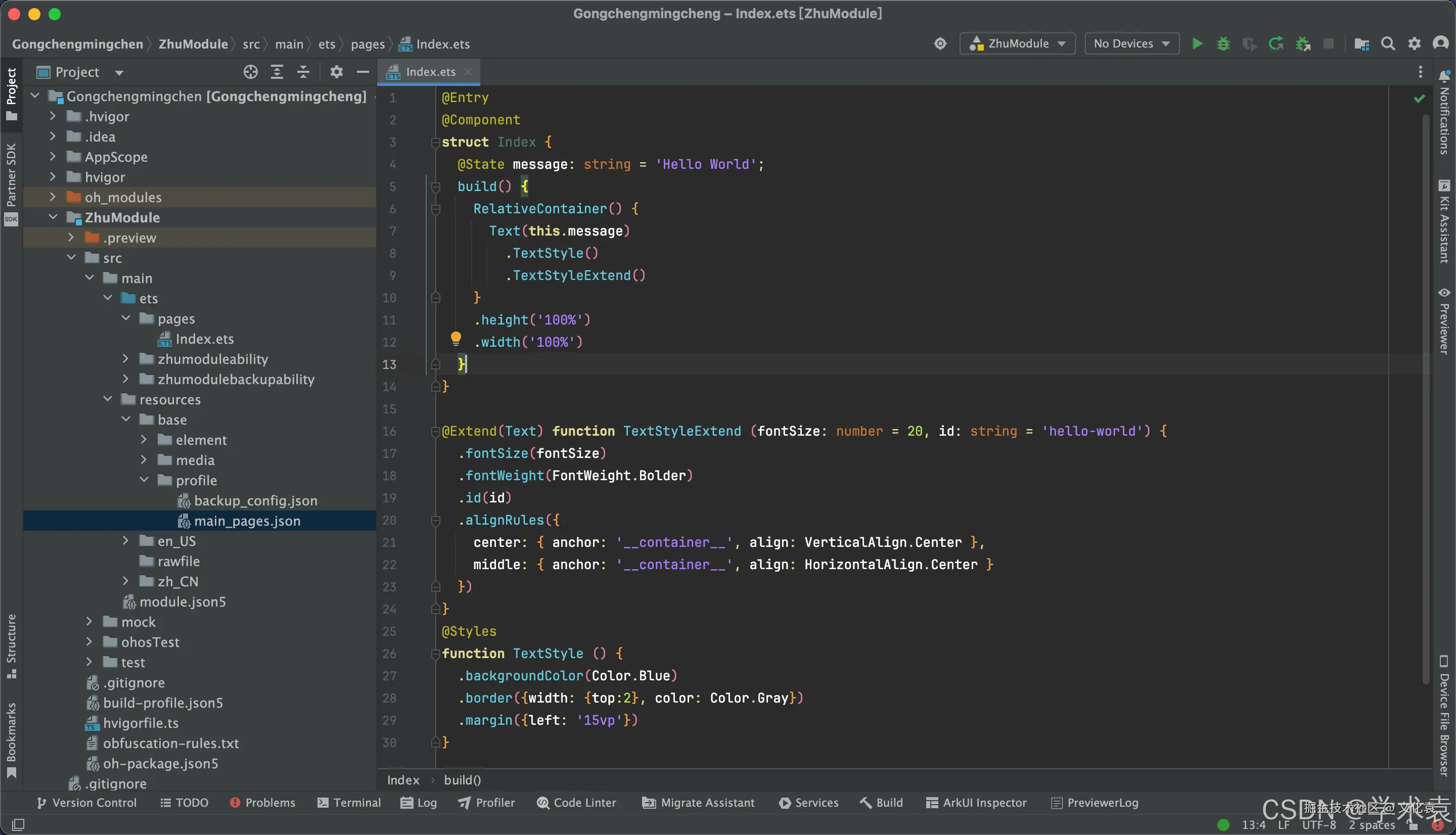This screenshot has width=1456, height=835.
Task: Toggle the Project tool window
Action: coord(11,93)
